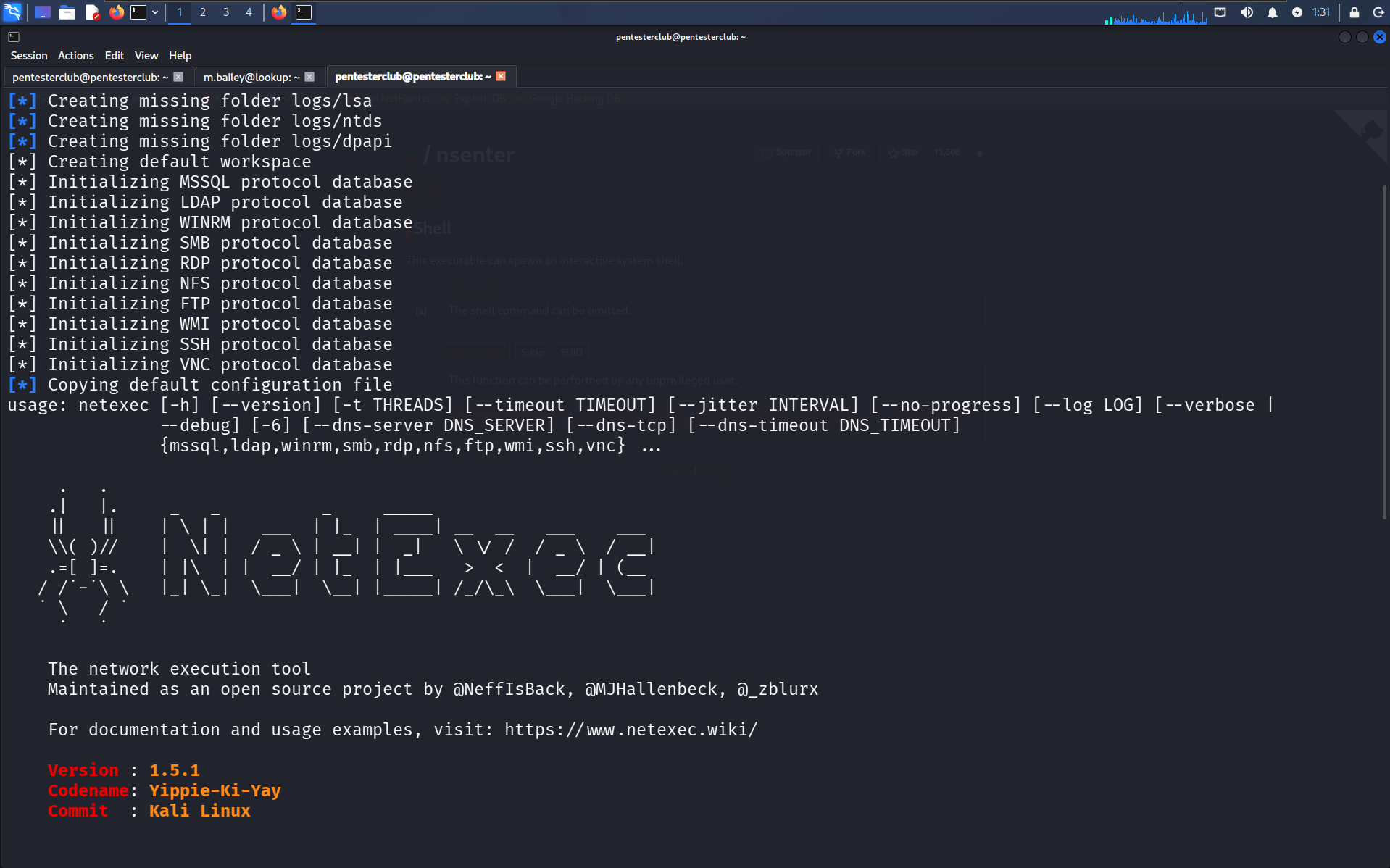The width and height of the screenshot is (1390, 868).
Task: Click version value 1.5.1
Action: click(175, 770)
